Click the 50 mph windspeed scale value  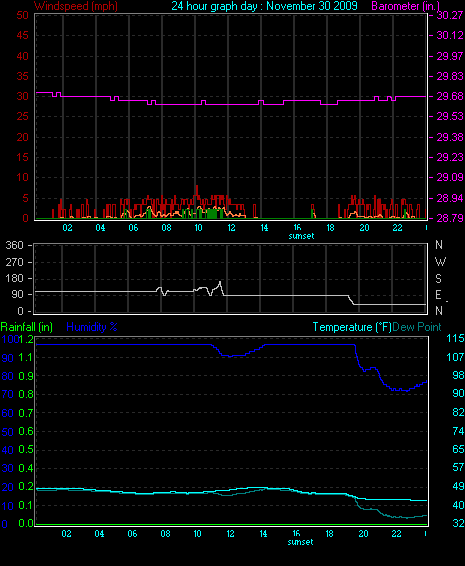[22, 15]
